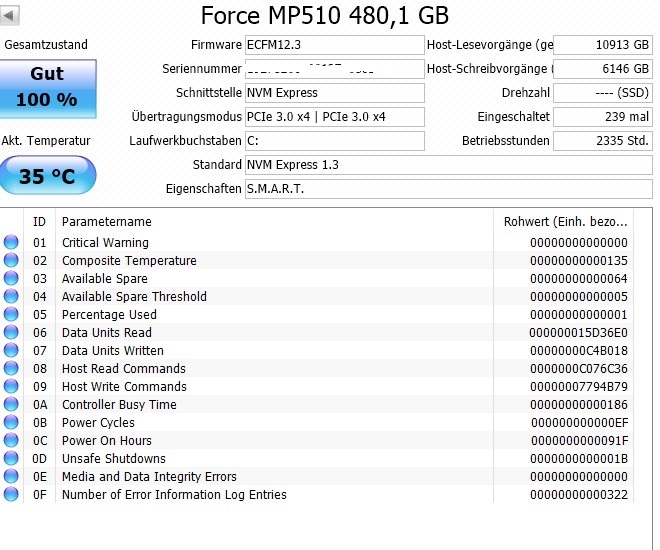The height and width of the screenshot is (550, 660).
Task: Click the Gut 100 % health status button
Action: tap(48, 88)
